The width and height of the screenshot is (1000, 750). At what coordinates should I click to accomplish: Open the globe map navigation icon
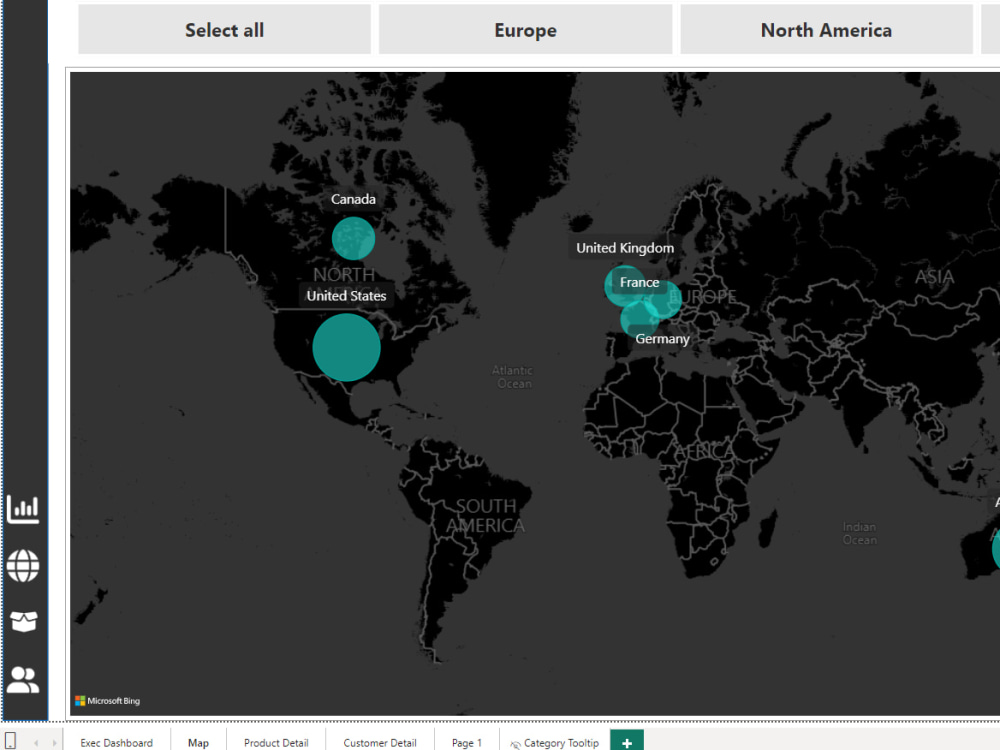[23, 566]
